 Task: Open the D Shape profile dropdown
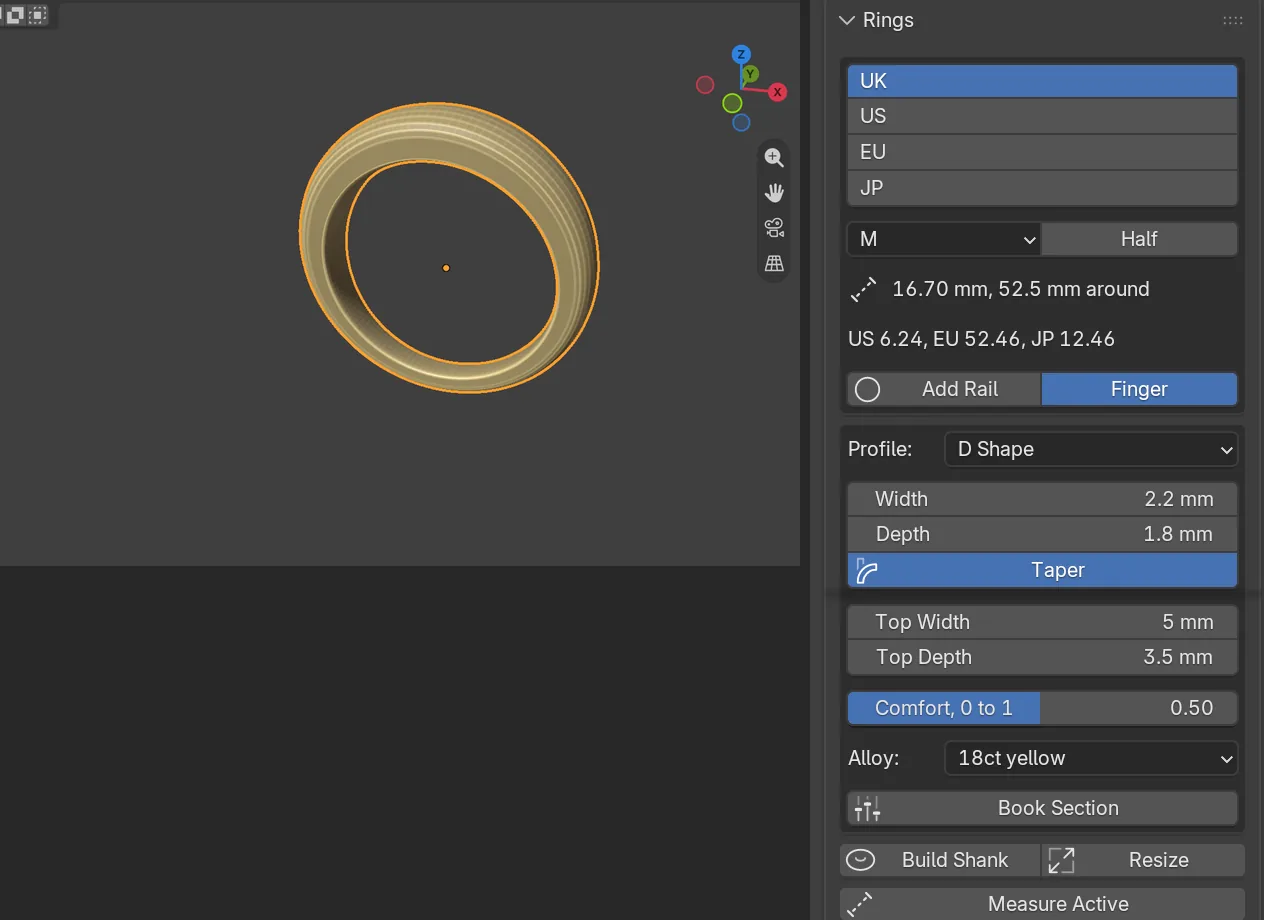(1091, 449)
